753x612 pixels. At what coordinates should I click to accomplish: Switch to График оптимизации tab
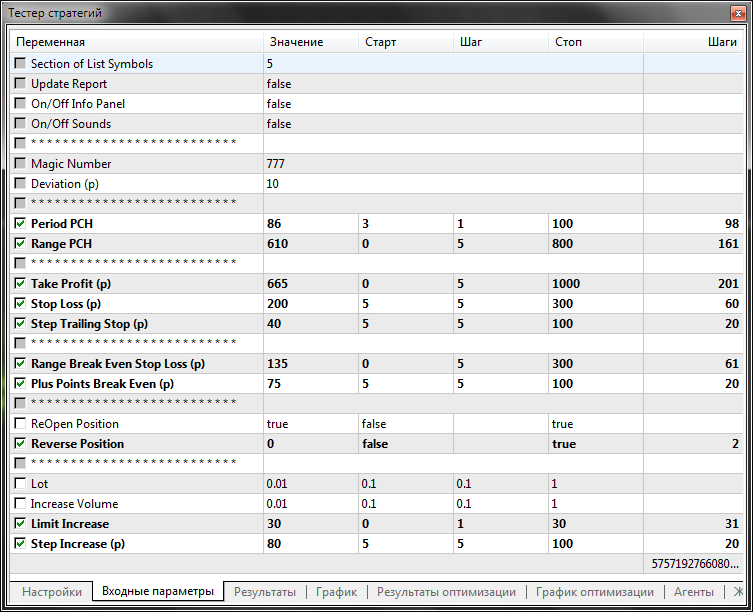click(x=595, y=592)
